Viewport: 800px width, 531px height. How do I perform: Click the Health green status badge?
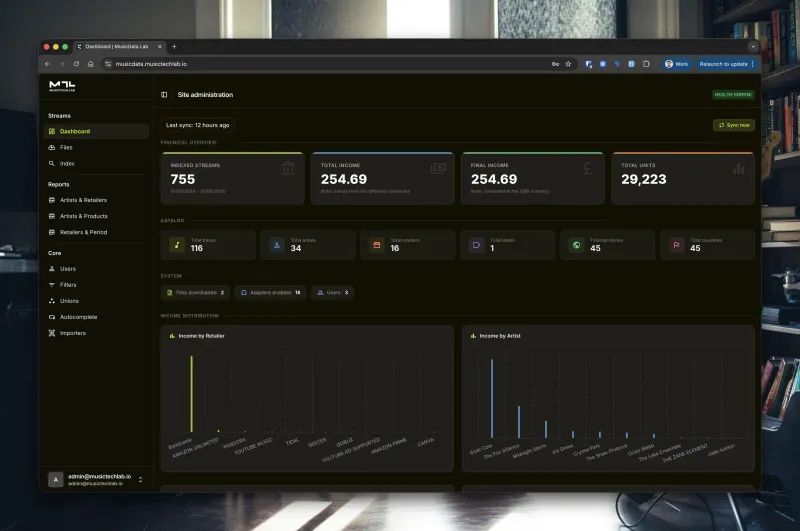click(x=733, y=95)
